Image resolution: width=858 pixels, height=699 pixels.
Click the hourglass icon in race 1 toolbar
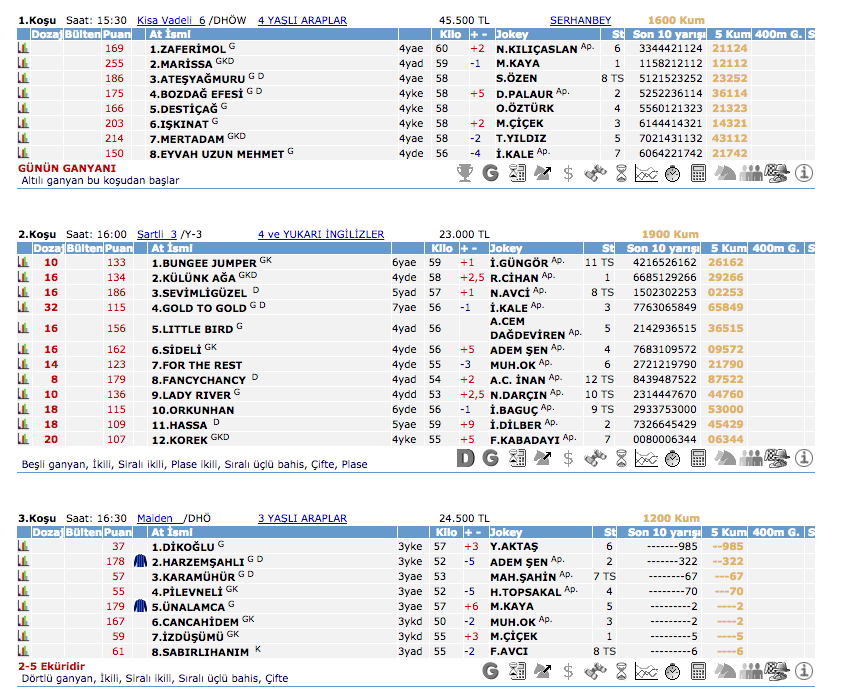click(621, 173)
